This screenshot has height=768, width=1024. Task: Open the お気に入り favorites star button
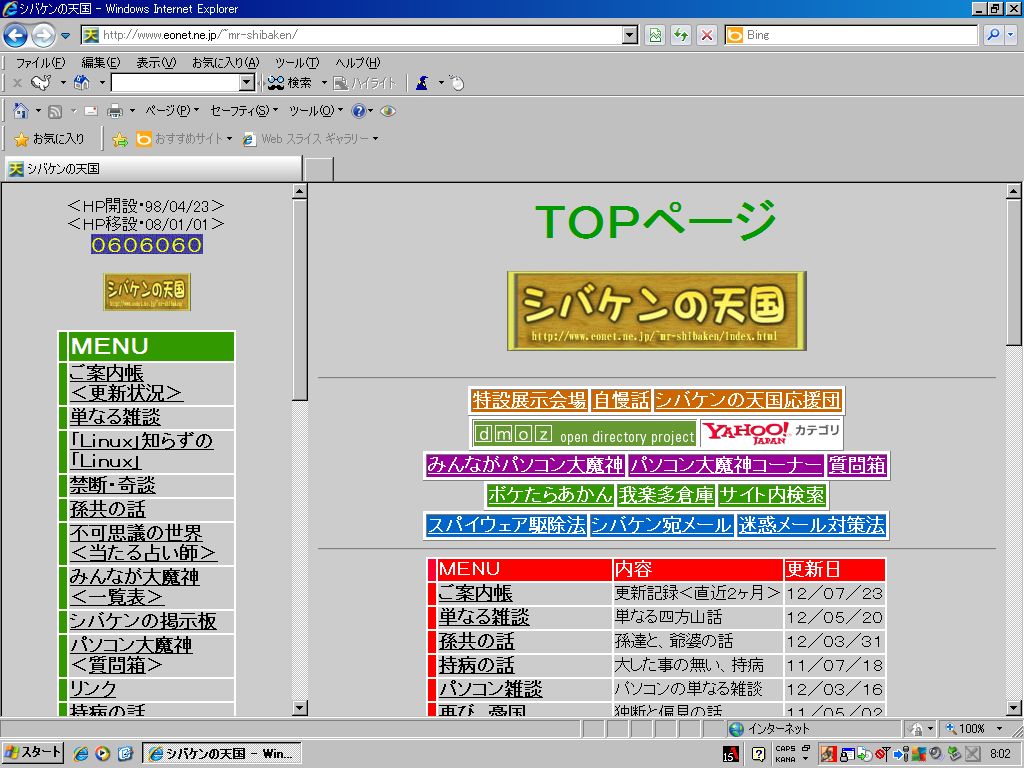50,138
